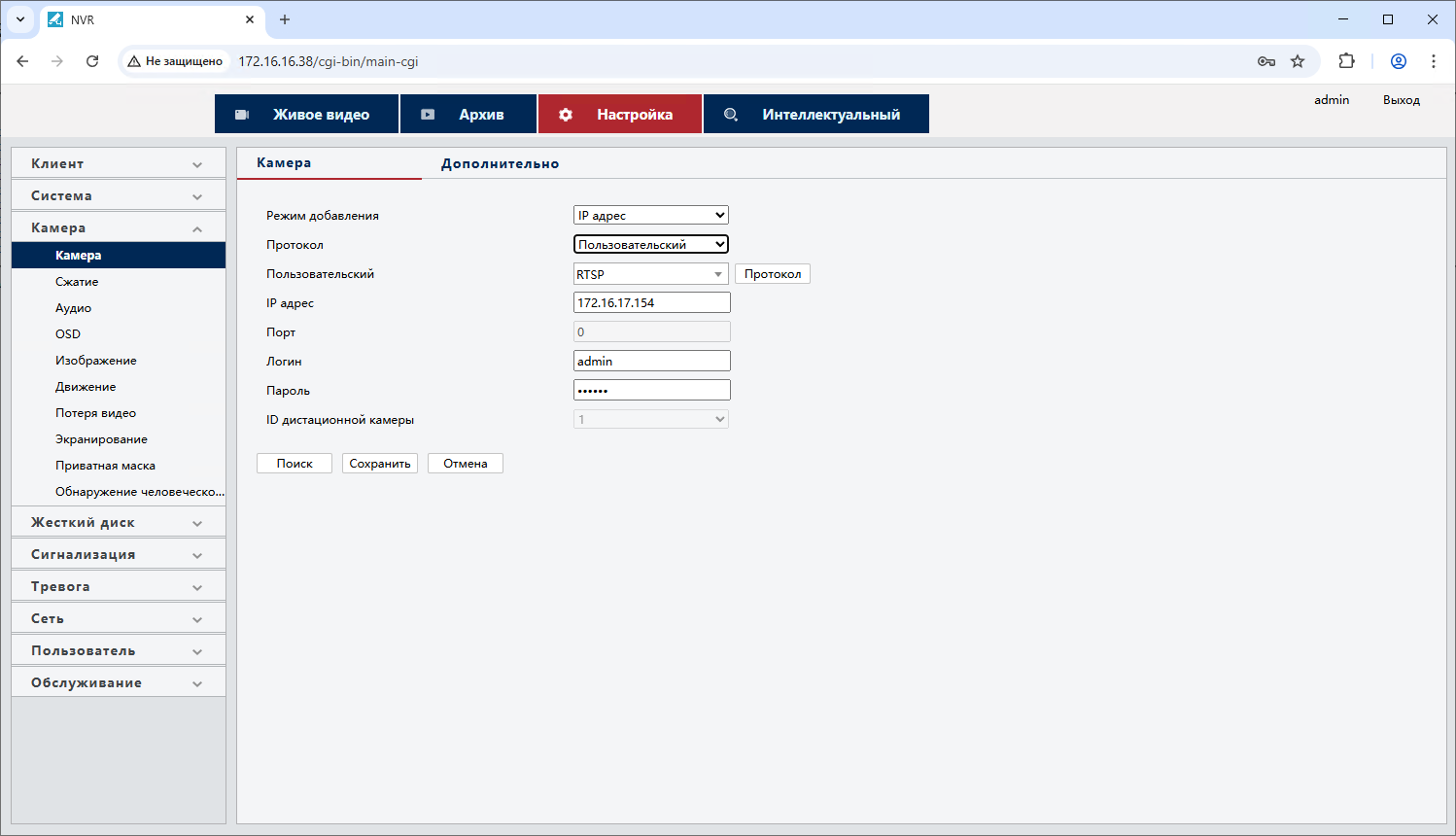Open Приватная маска in the sidebar

point(105,466)
